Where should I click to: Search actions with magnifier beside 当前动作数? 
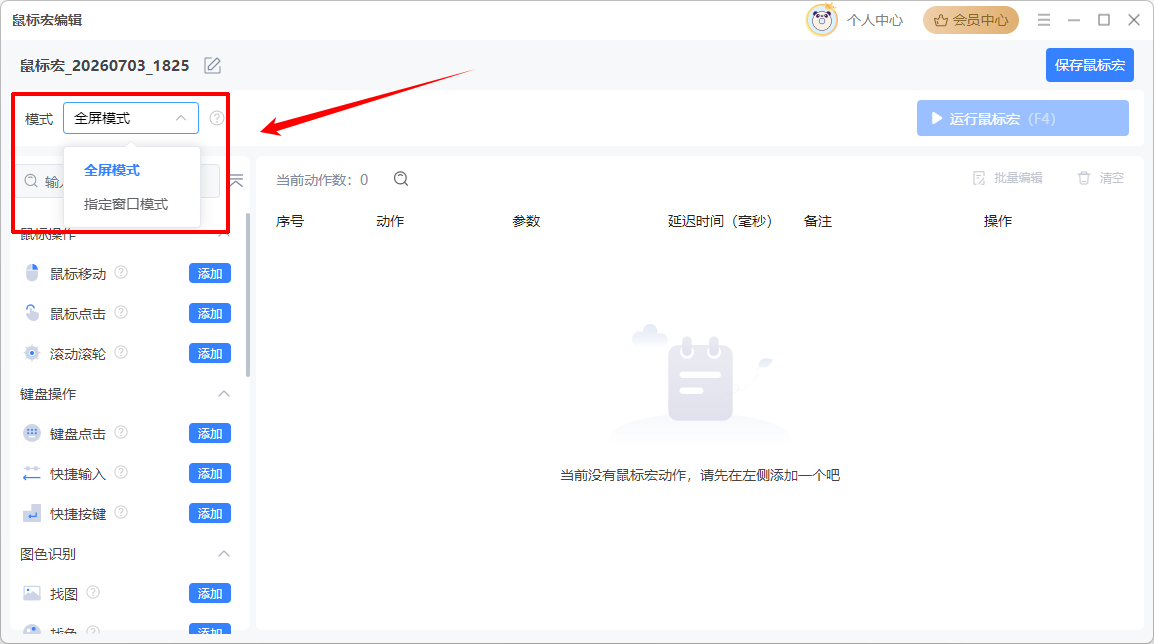click(x=401, y=179)
